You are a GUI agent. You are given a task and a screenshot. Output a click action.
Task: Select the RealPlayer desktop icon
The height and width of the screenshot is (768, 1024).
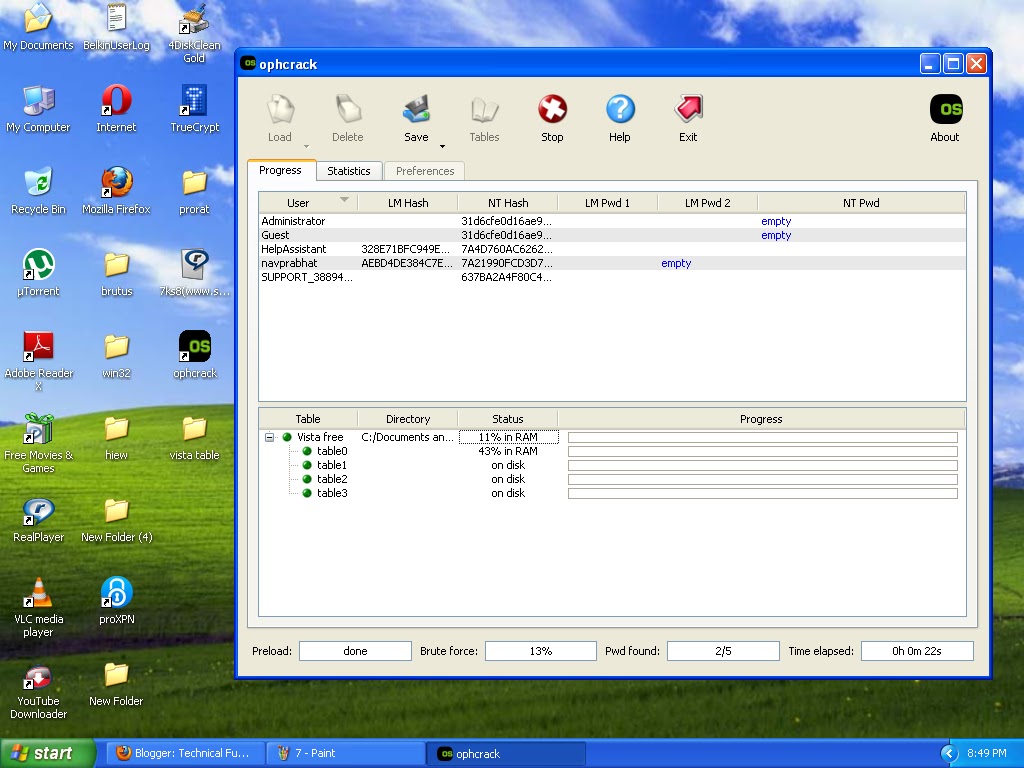(38, 519)
